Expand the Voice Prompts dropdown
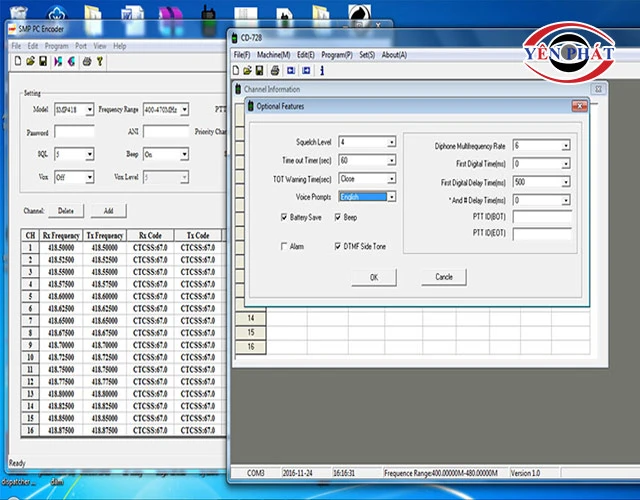640x500 pixels. 391,197
